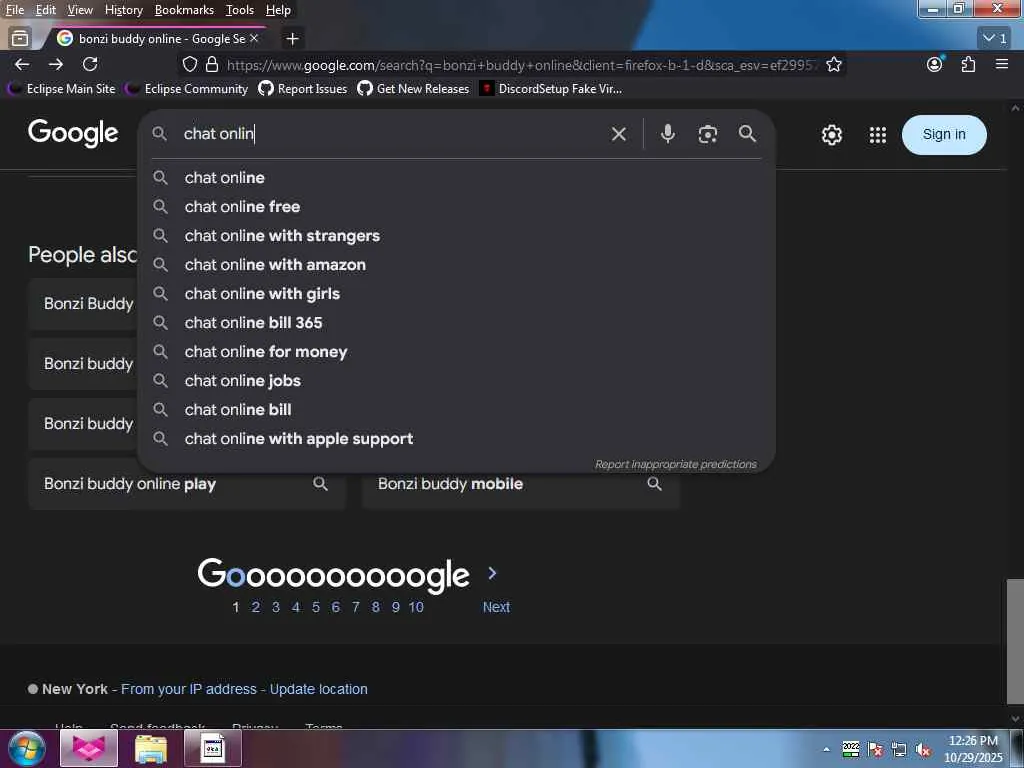Click into the search input field
Image resolution: width=1024 pixels, height=768 pixels.
point(392,134)
